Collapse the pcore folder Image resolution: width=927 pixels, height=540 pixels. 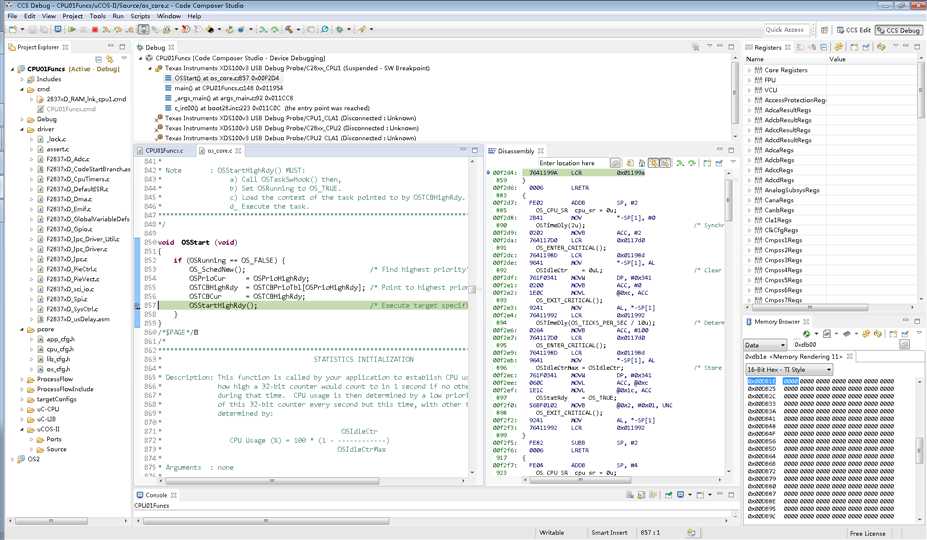pyautogui.click(x=22, y=329)
